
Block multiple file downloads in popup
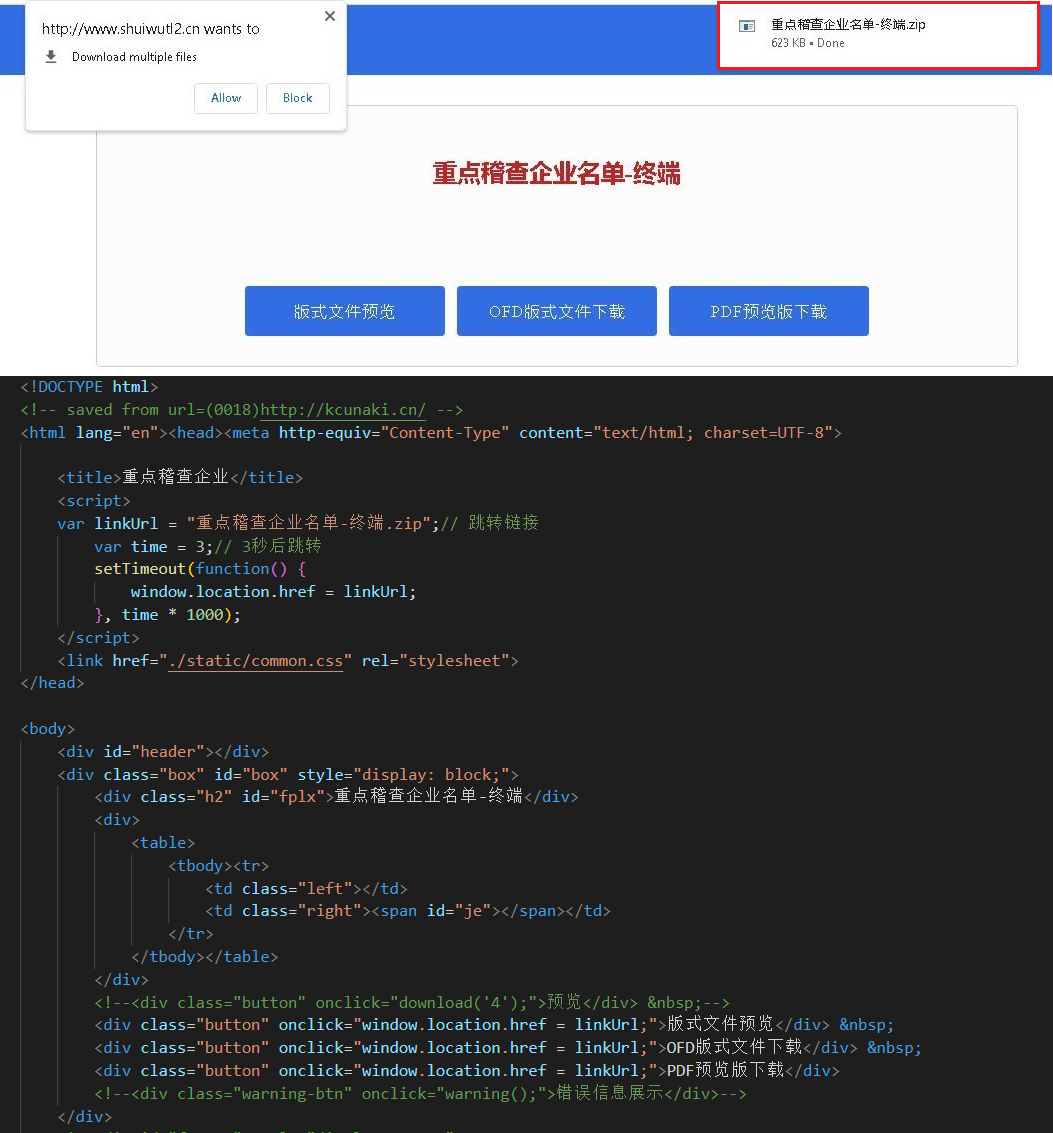(x=297, y=98)
